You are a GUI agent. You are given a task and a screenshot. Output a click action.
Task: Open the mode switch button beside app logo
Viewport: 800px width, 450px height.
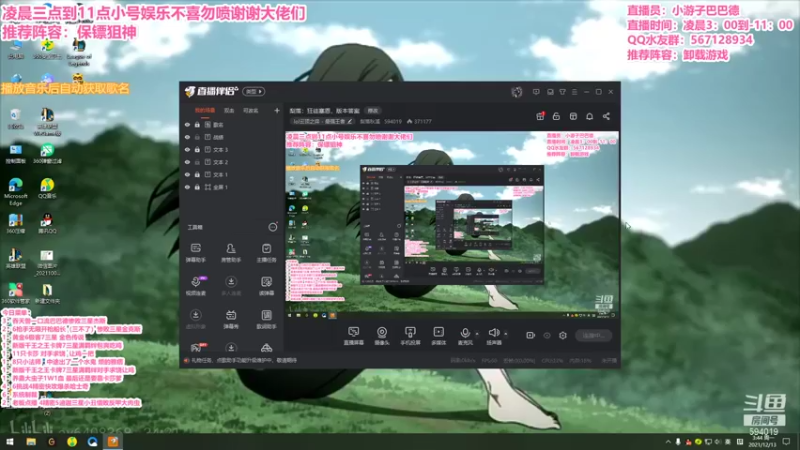click(x=254, y=91)
